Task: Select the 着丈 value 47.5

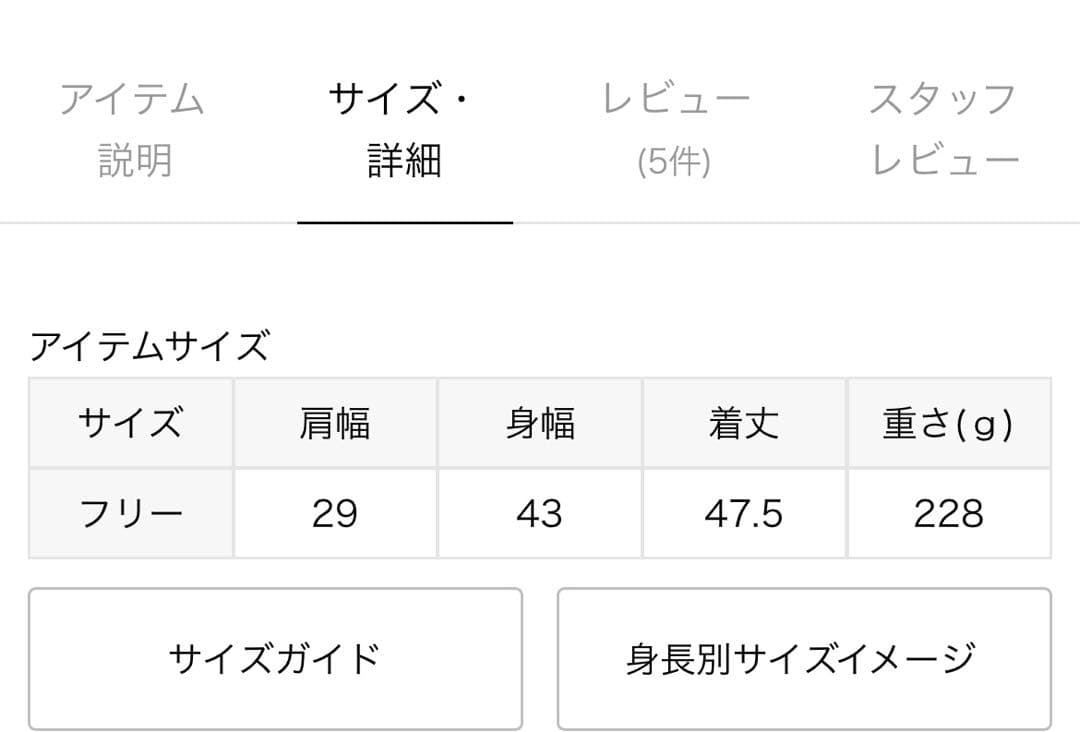Action: coord(744,513)
